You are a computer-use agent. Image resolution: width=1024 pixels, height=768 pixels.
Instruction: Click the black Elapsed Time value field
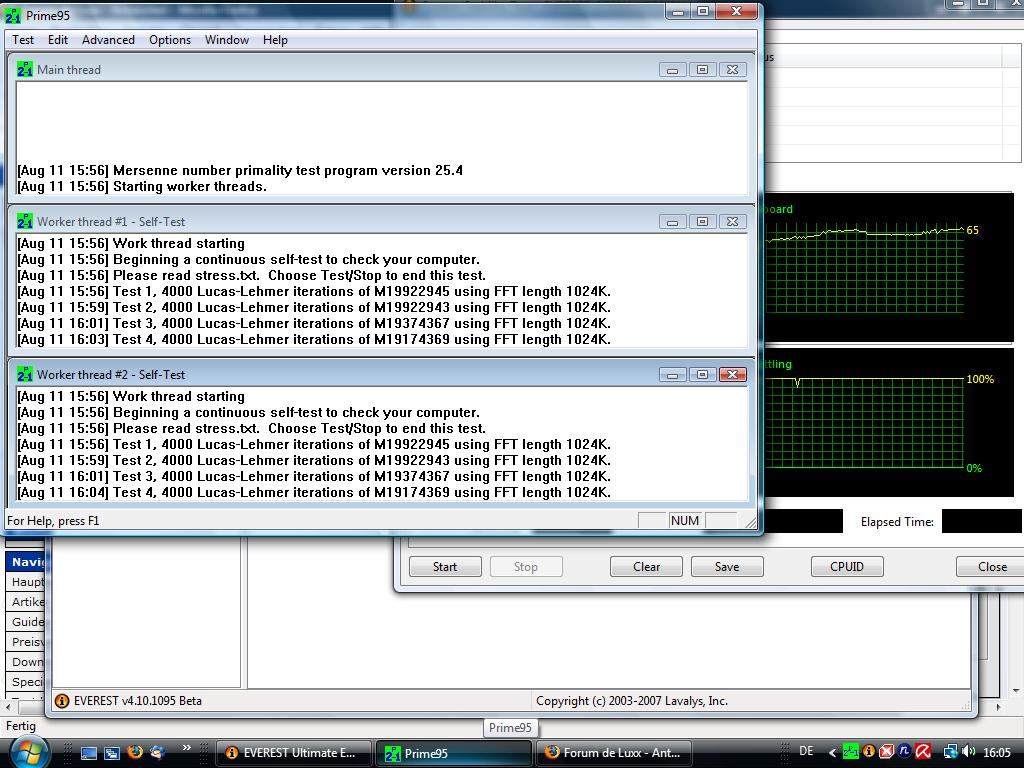click(982, 522)
